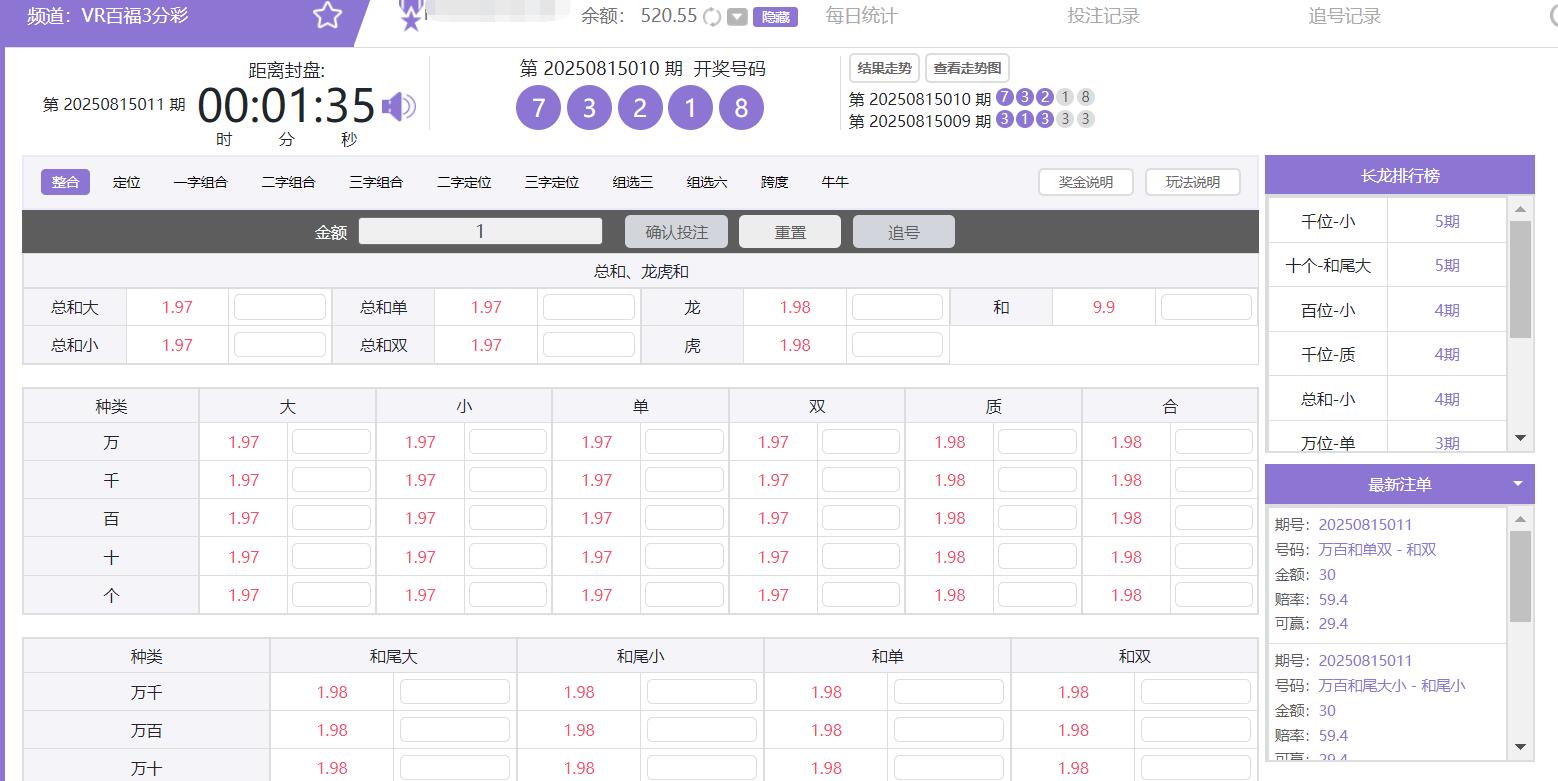Switch to the 定位 play tab
This screenshot has height=781, width=1558.
[x=127, y=182]
